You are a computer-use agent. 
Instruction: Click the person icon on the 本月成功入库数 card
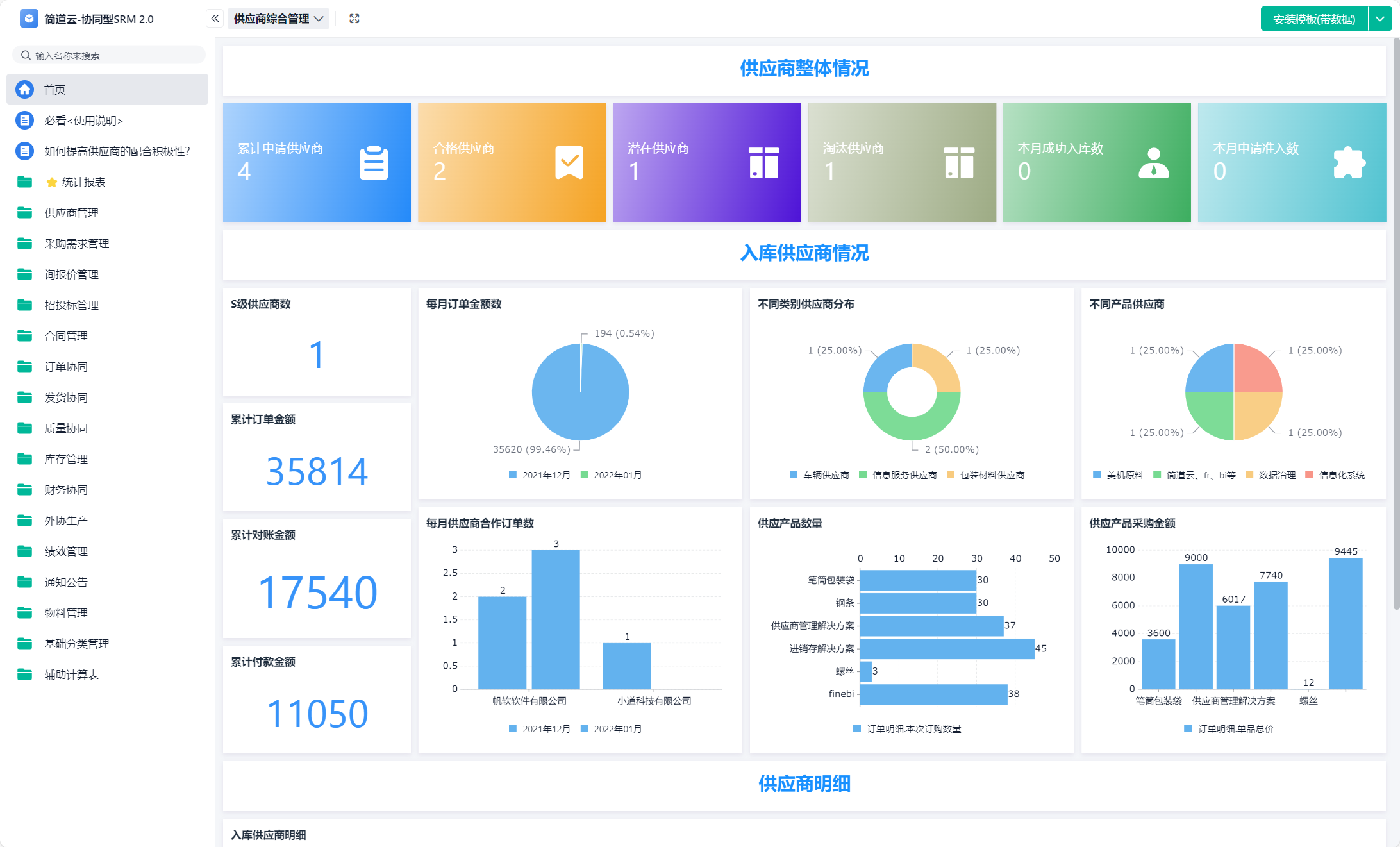1153,163
